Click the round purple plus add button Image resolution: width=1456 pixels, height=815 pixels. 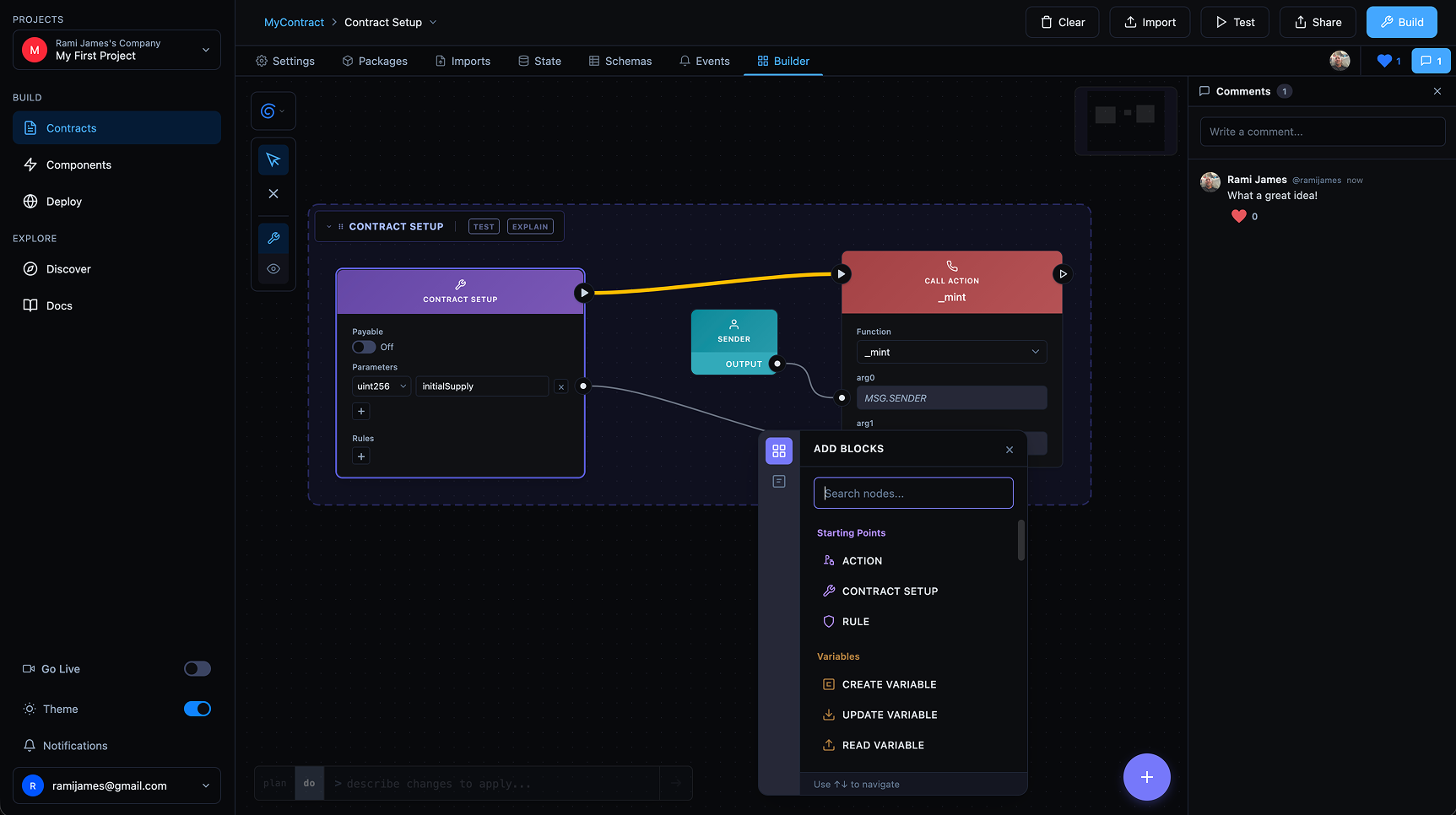(x=1146, y=777)
